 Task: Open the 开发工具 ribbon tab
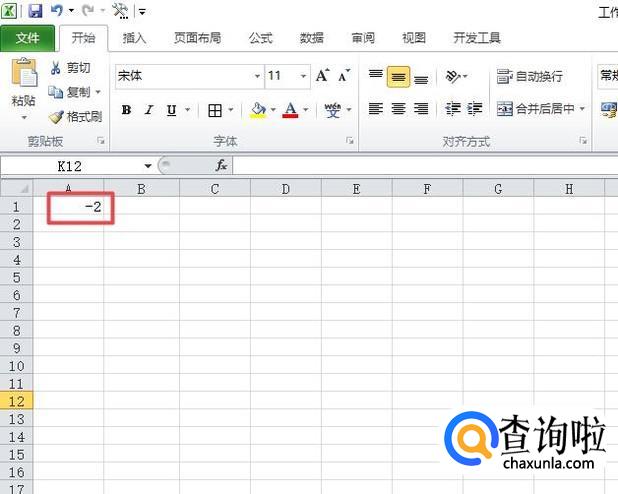477,38
